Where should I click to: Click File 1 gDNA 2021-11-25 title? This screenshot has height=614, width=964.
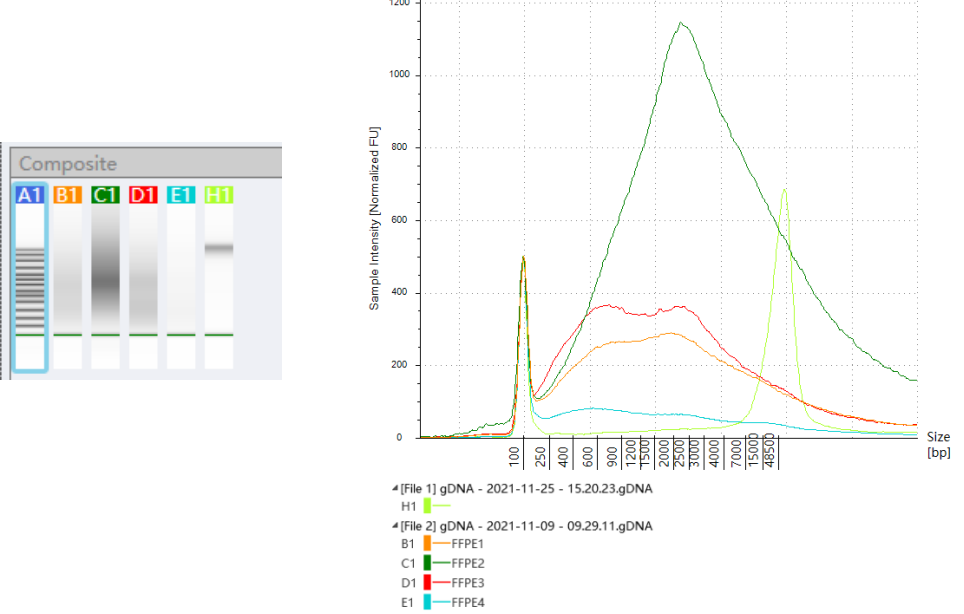526,489
